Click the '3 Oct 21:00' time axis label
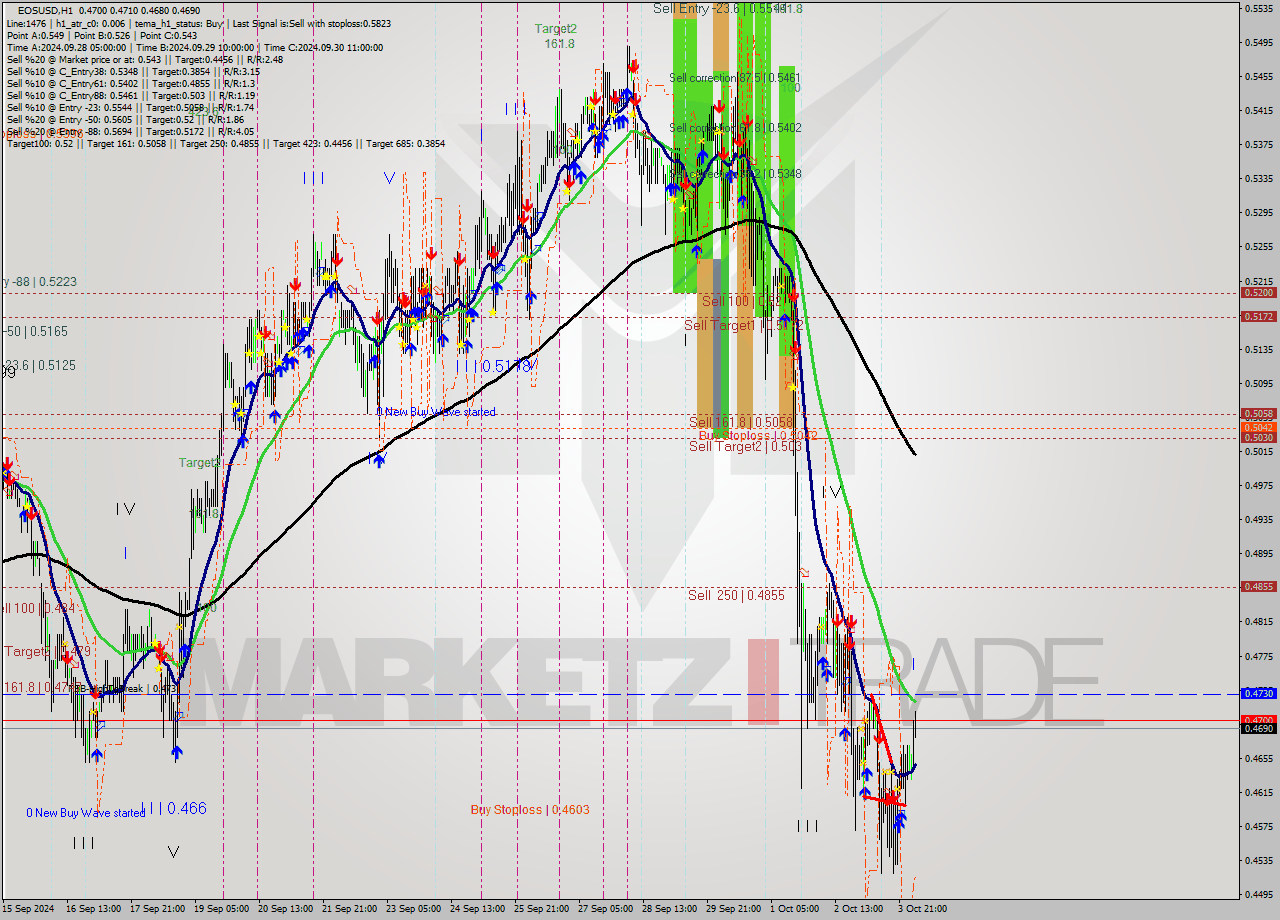The image size is (1280, 920). [x=922, y=909]
